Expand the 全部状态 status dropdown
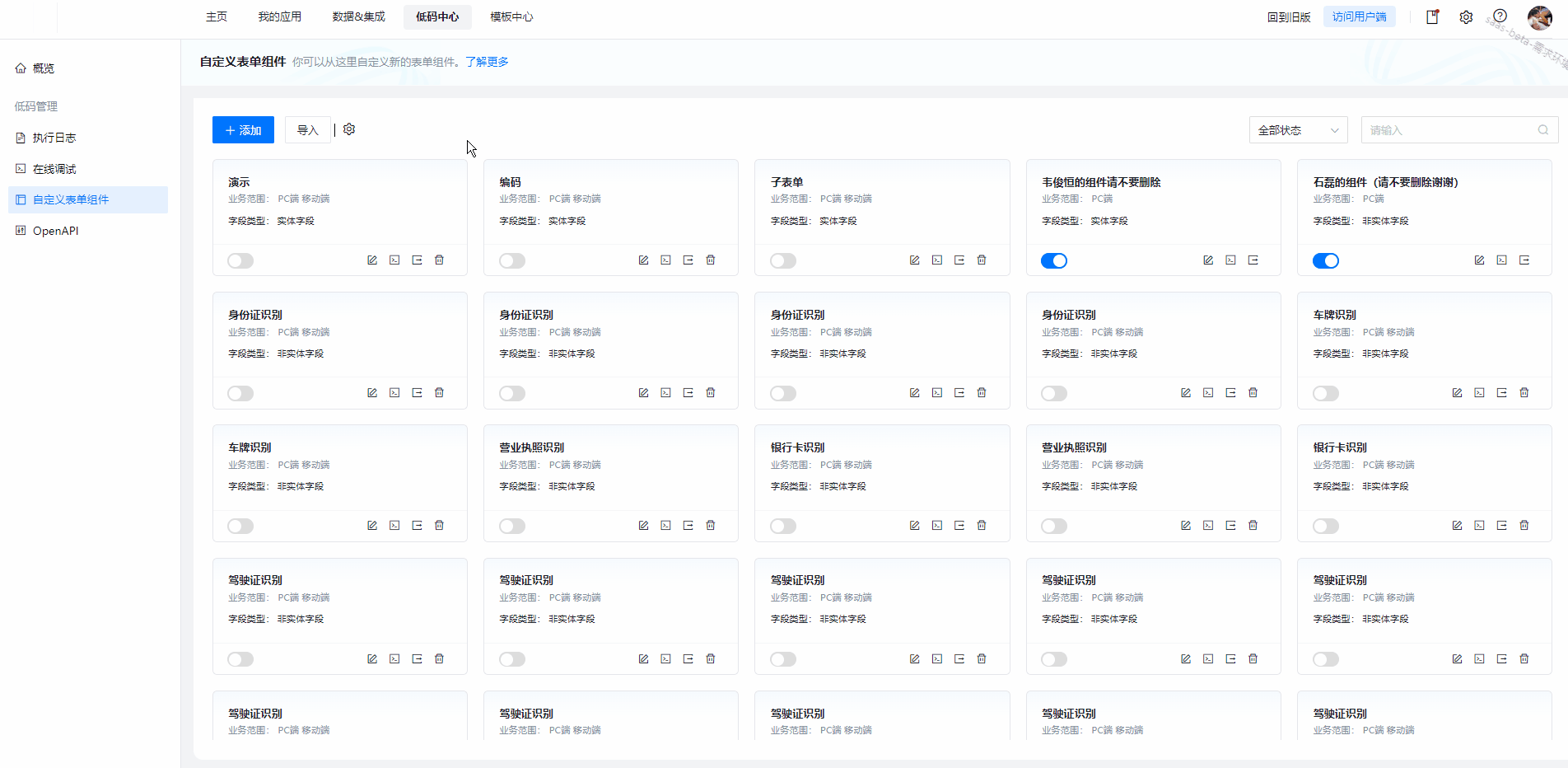The image size is (1568, 768). pos(1298,130)
